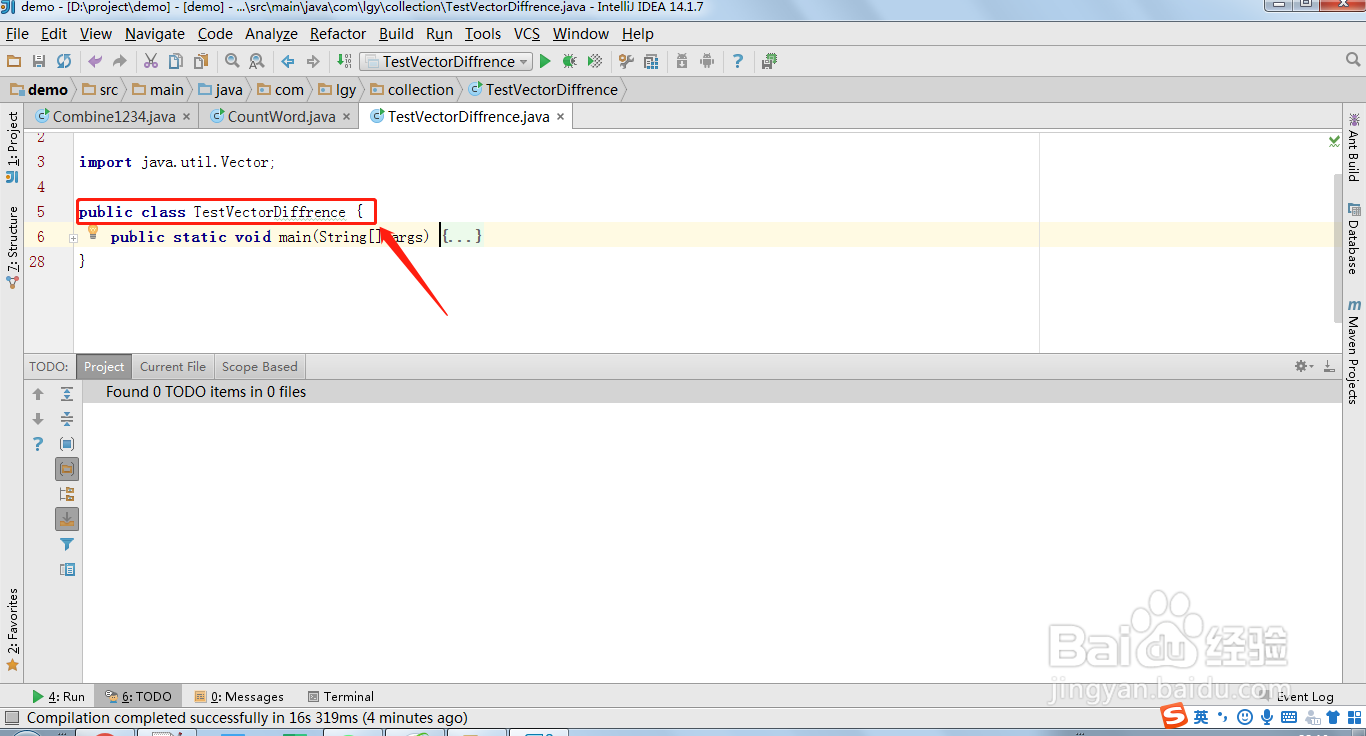Click the Save All floppy disk icon

tap(39, 61)
